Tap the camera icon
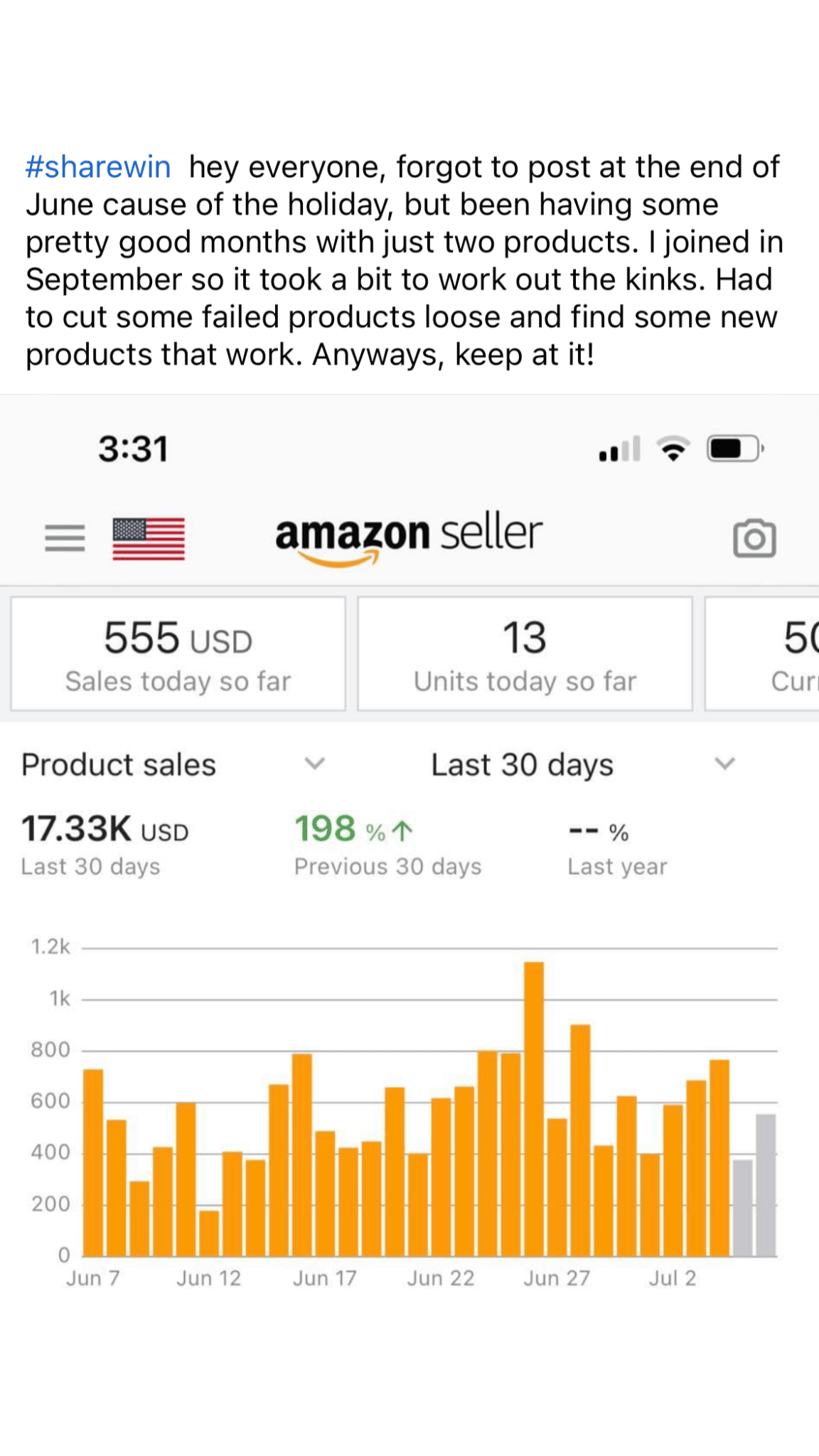Viewport: 819px width, 1456px height. 754,538
